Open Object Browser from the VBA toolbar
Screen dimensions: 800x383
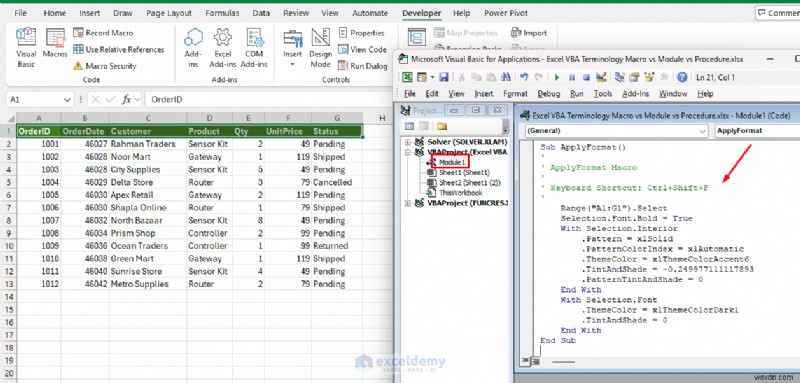click(x=649, y=78)
